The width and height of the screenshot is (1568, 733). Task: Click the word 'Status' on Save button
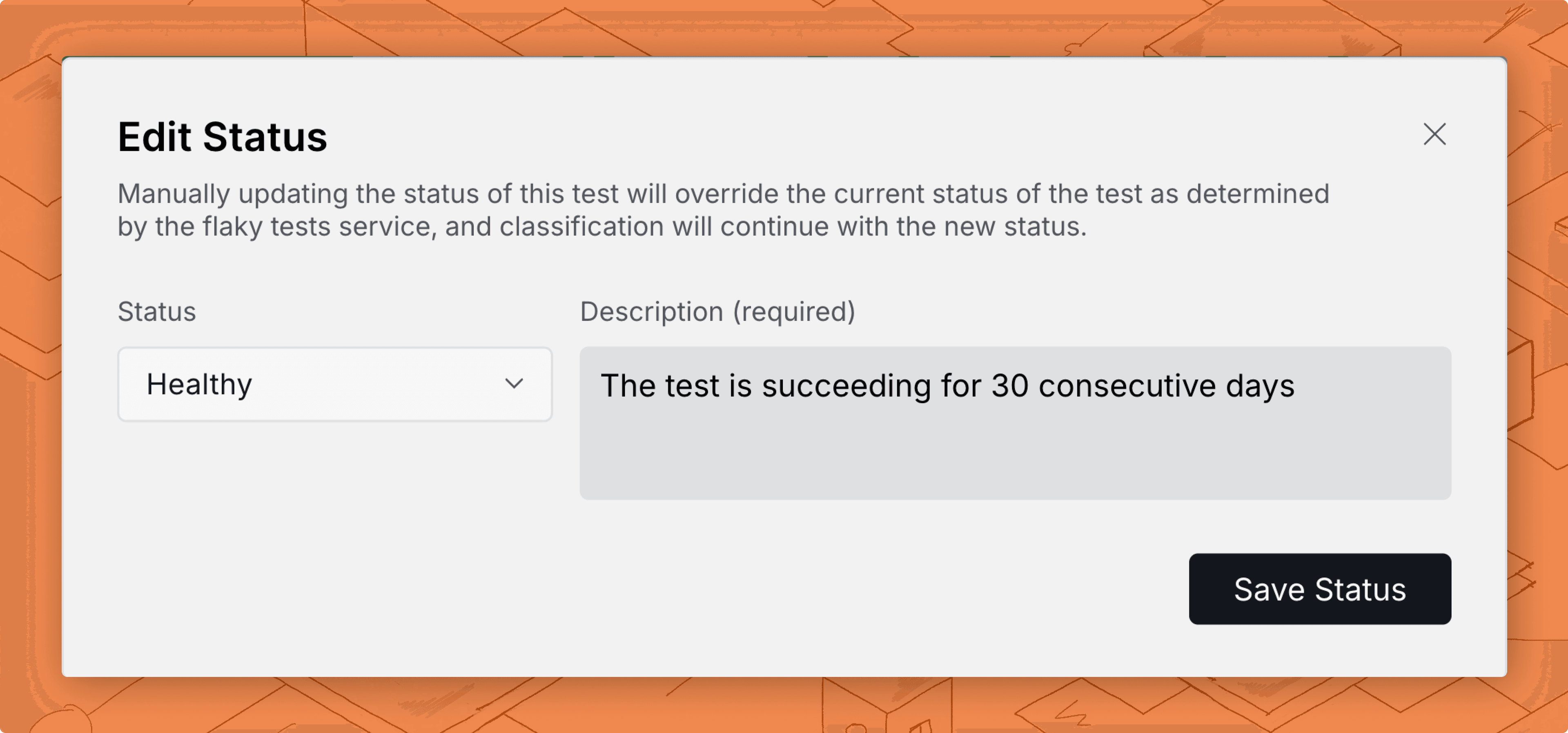[x=1361, y=589]
